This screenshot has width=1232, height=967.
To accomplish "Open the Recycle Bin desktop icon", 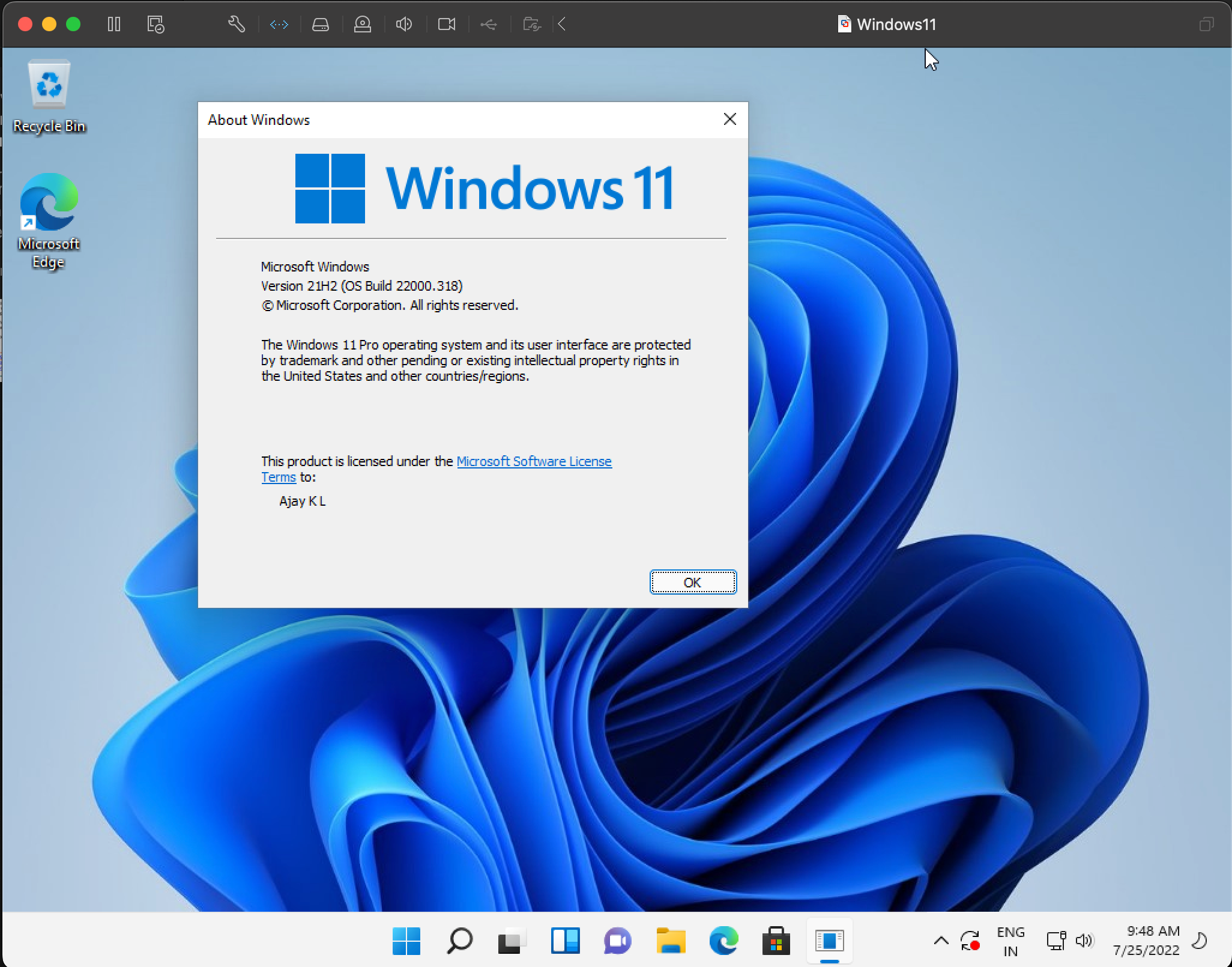I will [x=49, y=97].
